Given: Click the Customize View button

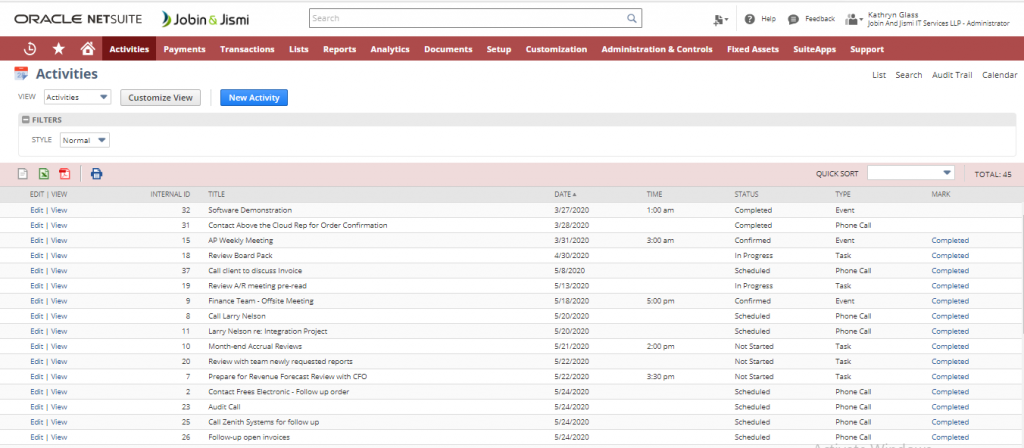Looking at the screenshot, I should click(160, 97).
